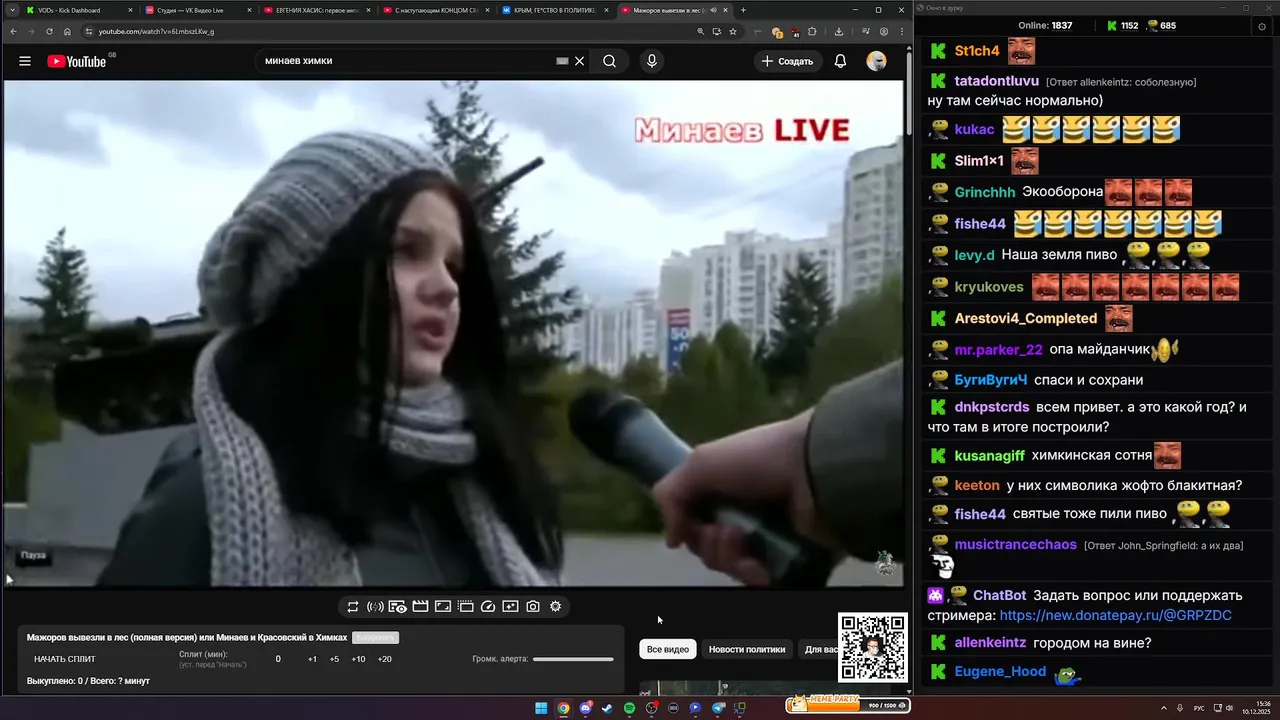Switch to the ЕВГЕНИЯ ХАСИС tab

point(316,10)
